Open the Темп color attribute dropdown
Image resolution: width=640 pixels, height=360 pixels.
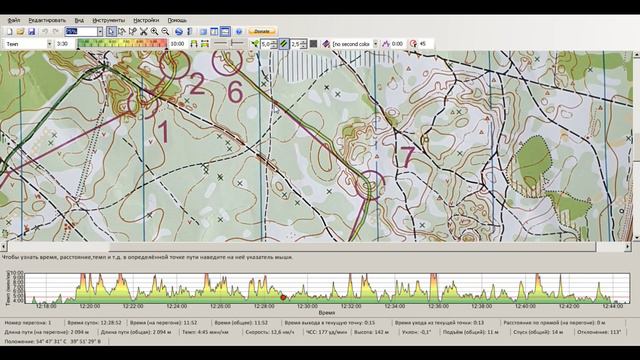(49, 44)
